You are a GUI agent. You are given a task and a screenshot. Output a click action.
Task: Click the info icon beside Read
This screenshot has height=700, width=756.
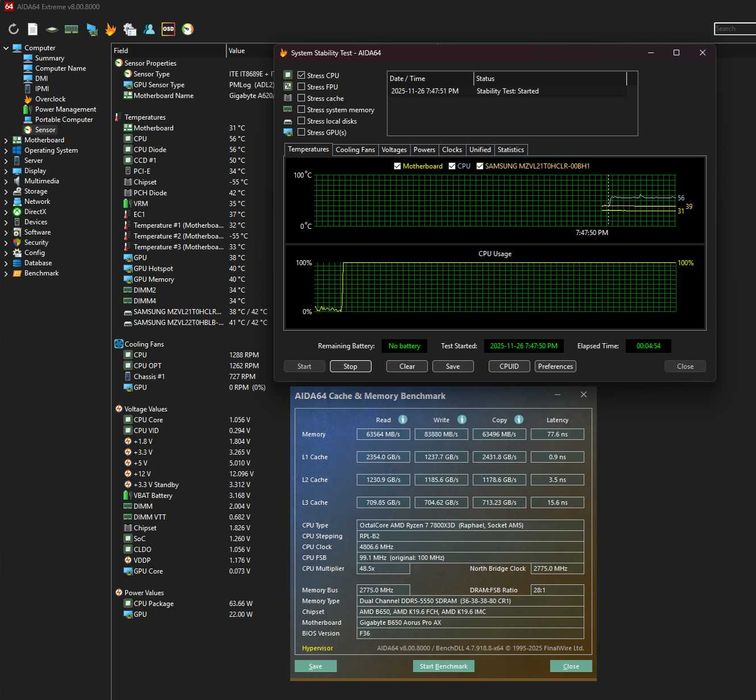click(403, 420)
